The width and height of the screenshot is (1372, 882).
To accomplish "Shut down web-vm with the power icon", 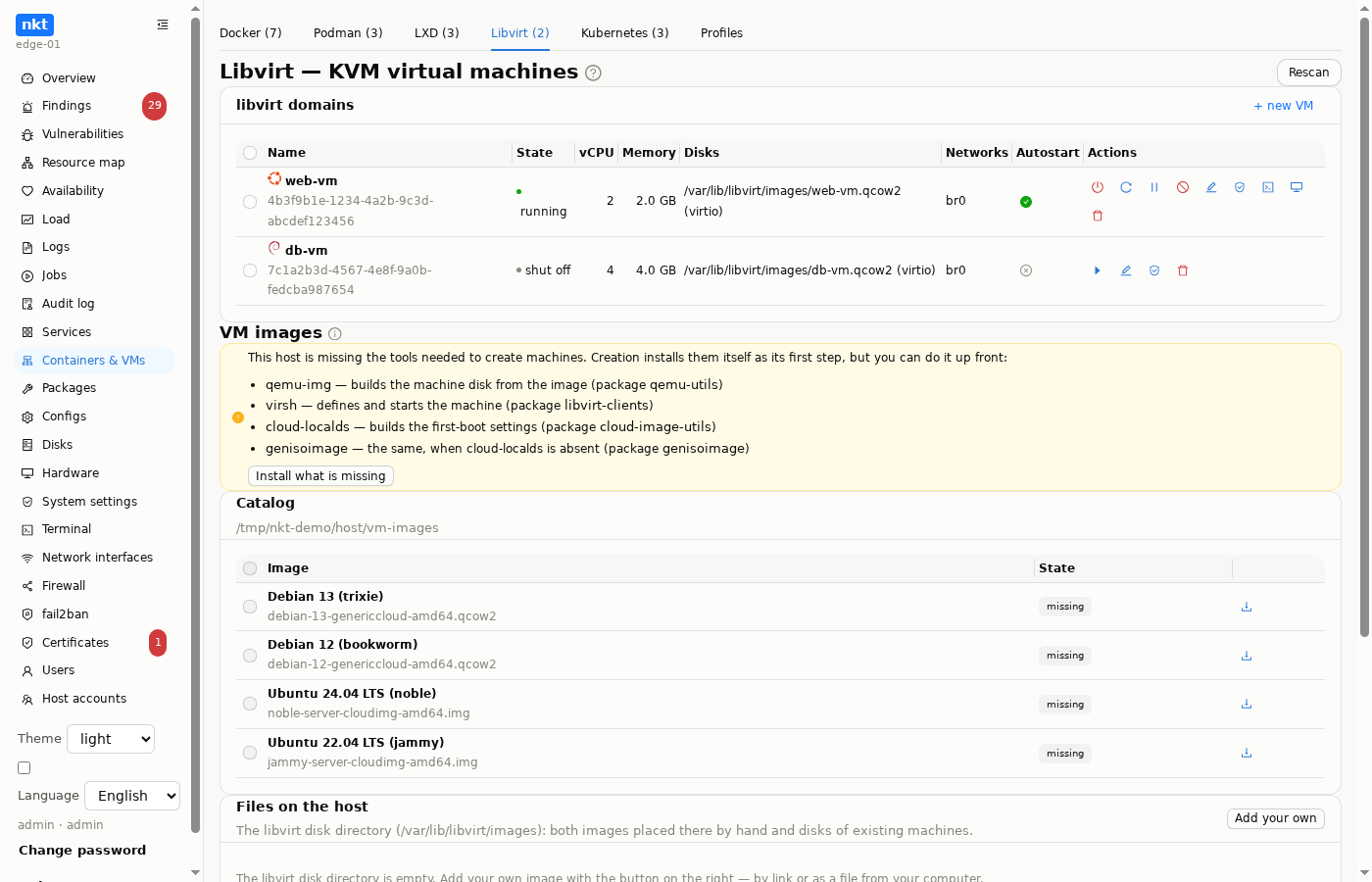I will coord(1098,187).
